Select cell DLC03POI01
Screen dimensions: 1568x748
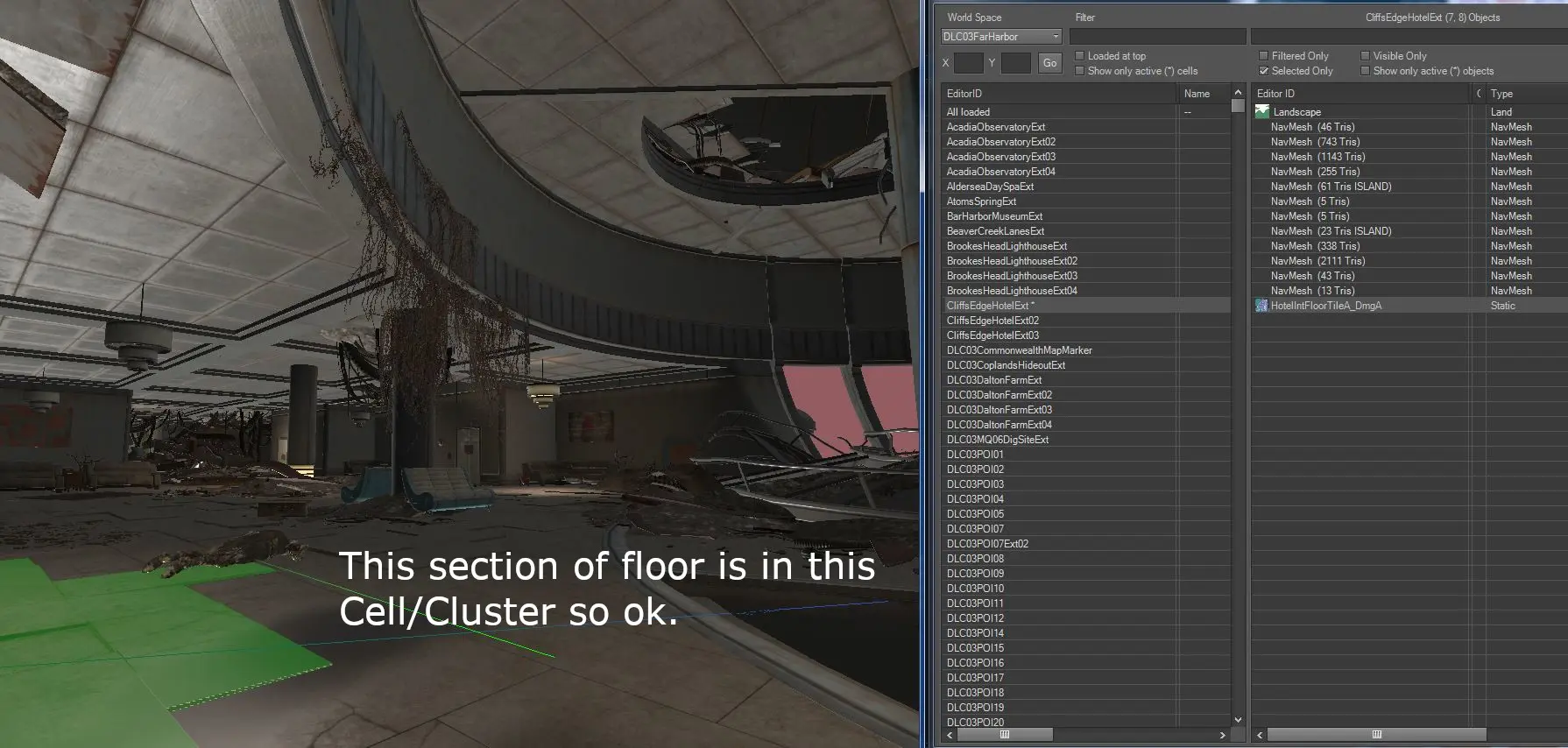click(x=1085, y=455)
